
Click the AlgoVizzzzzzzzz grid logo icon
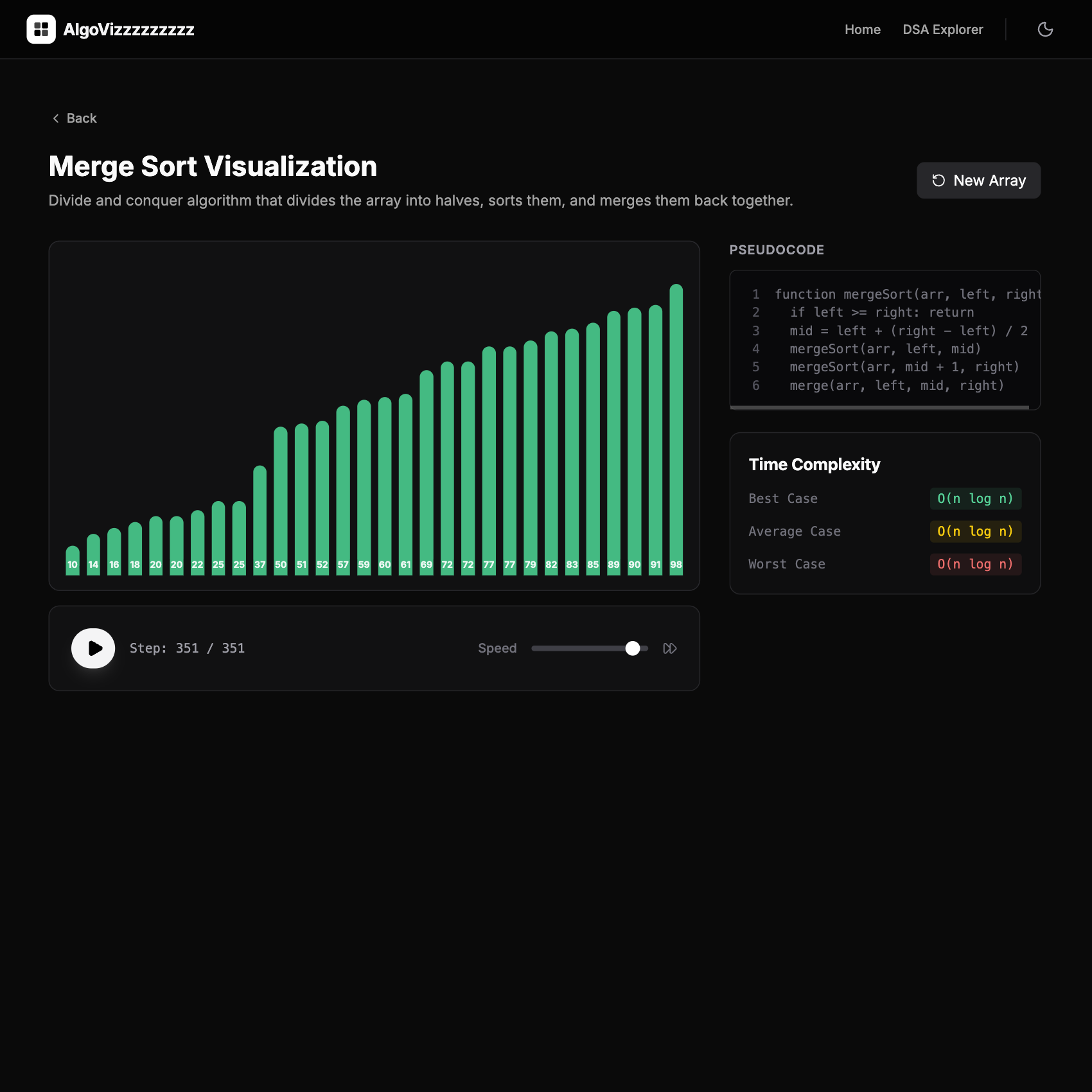click(41, 30)
